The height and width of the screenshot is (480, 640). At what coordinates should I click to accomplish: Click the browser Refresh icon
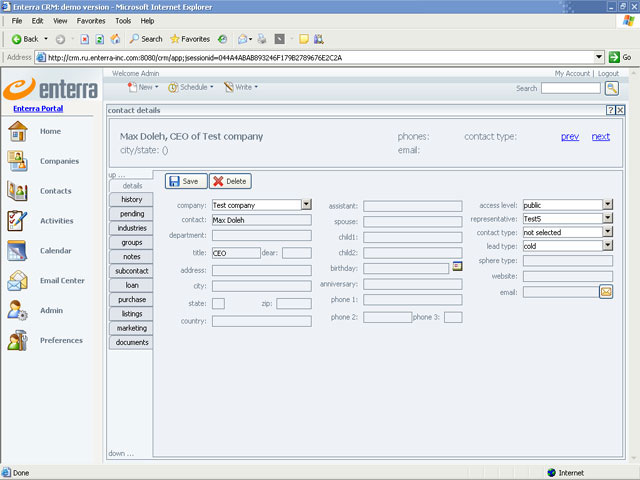(100, 39)
